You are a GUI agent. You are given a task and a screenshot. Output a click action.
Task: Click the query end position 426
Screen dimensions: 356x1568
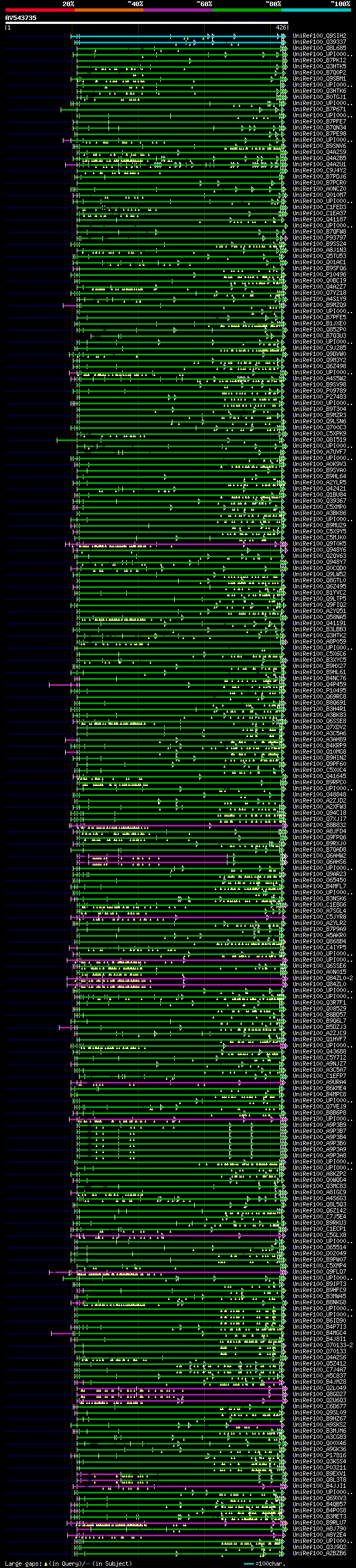pos(281,27)
